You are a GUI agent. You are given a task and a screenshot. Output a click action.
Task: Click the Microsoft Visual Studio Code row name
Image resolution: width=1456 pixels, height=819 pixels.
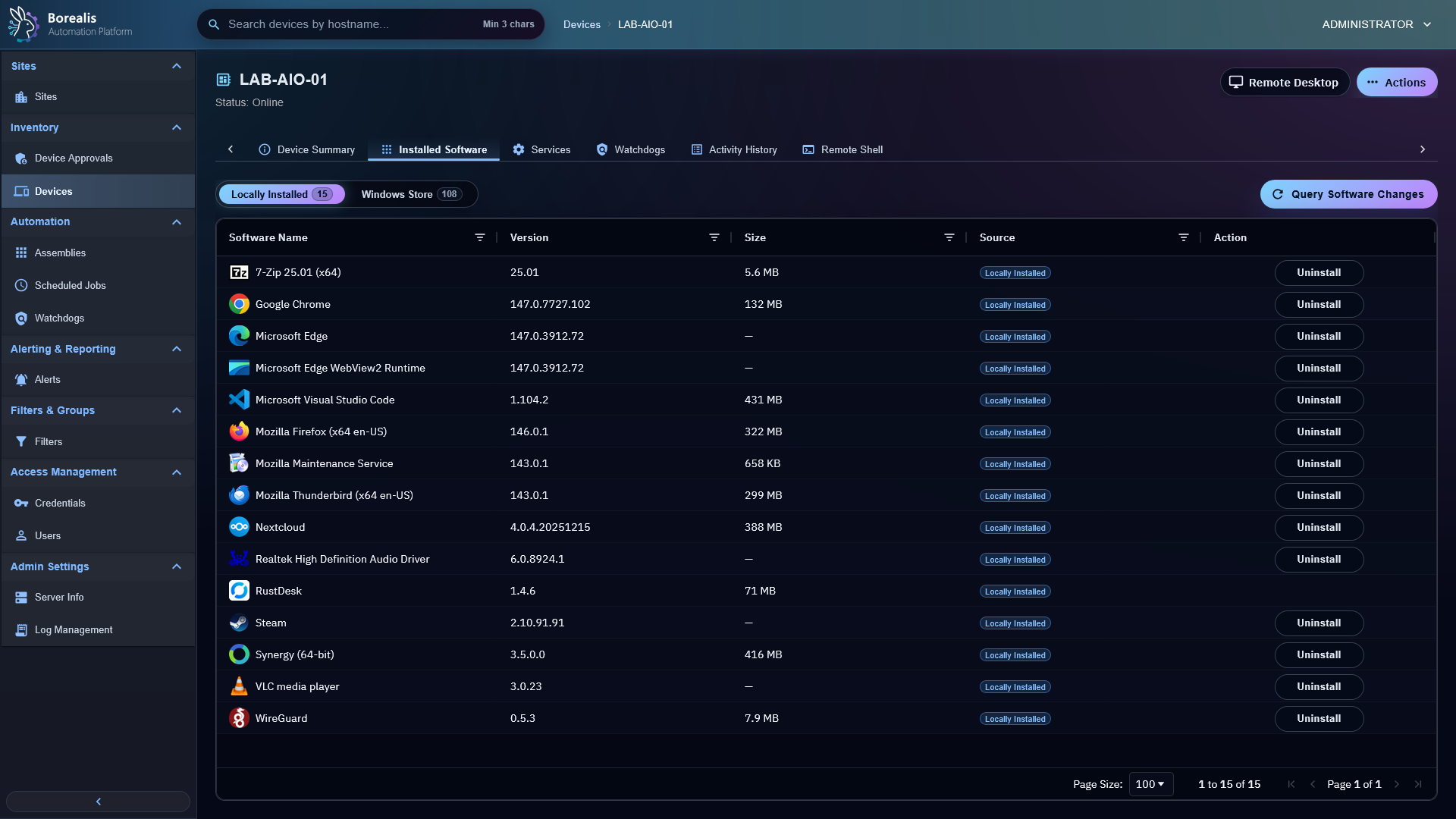pyautogui.click(x=325, y=400)
